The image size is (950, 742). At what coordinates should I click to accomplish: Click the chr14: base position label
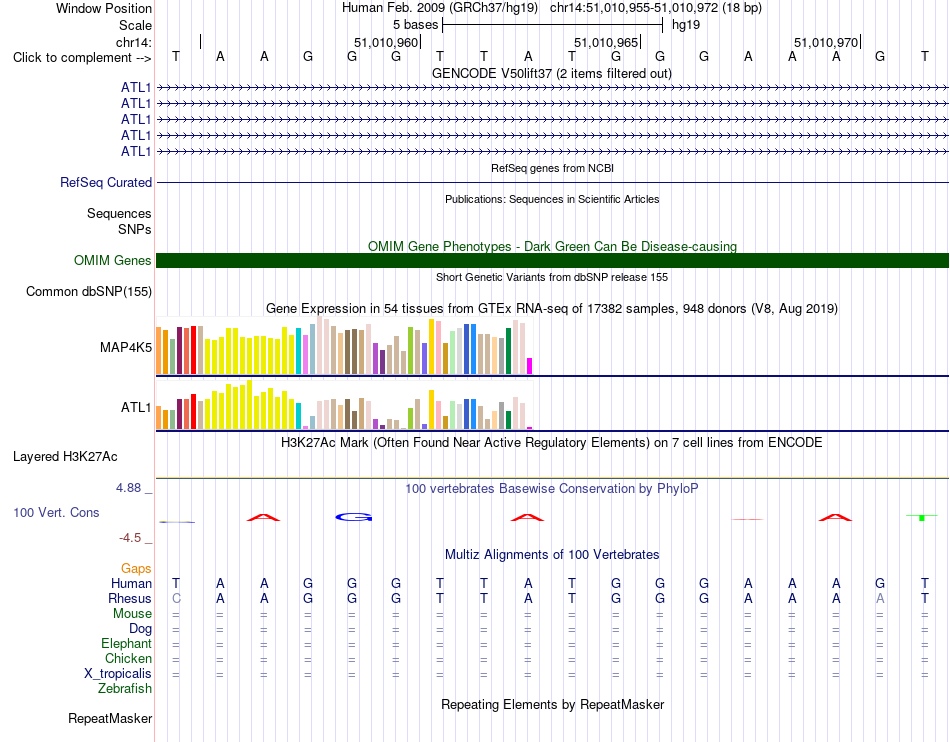pyautogui.click(x=133, y=42)
